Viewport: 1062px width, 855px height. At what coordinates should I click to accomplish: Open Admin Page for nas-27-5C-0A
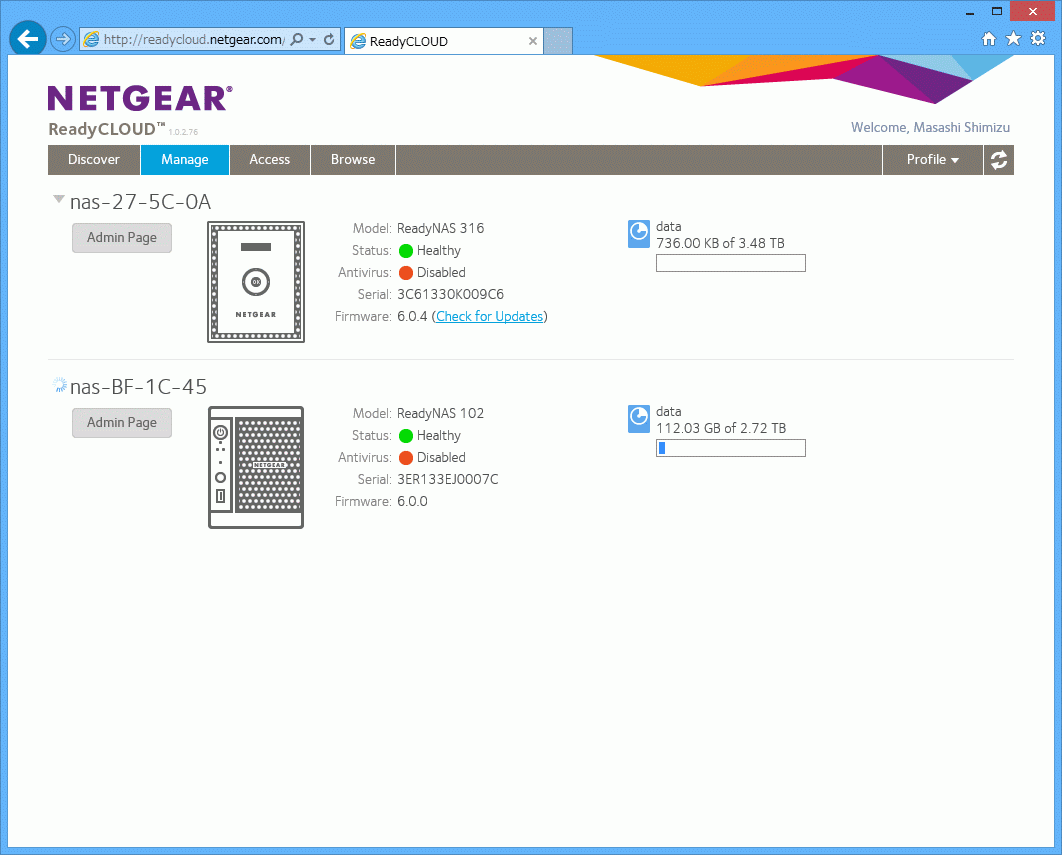122,238
